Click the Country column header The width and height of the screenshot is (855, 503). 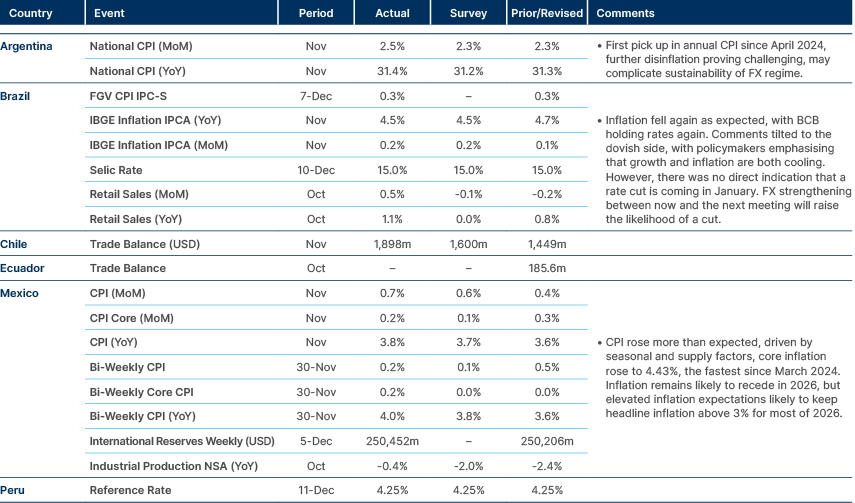coord(31,13)
